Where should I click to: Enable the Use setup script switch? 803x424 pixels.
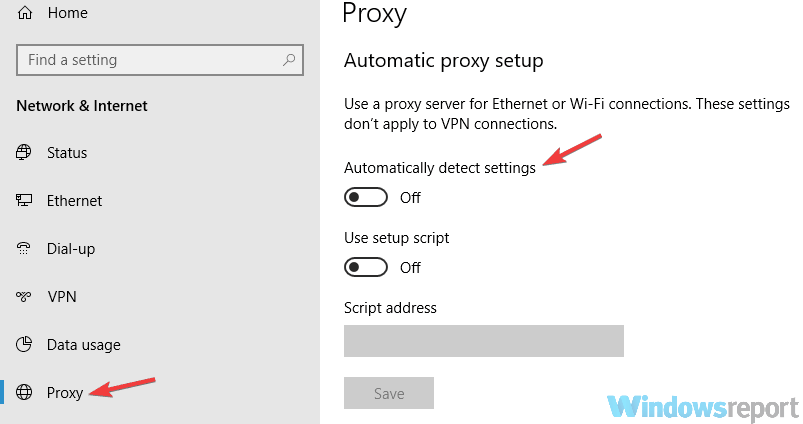(x=366, y=267)
